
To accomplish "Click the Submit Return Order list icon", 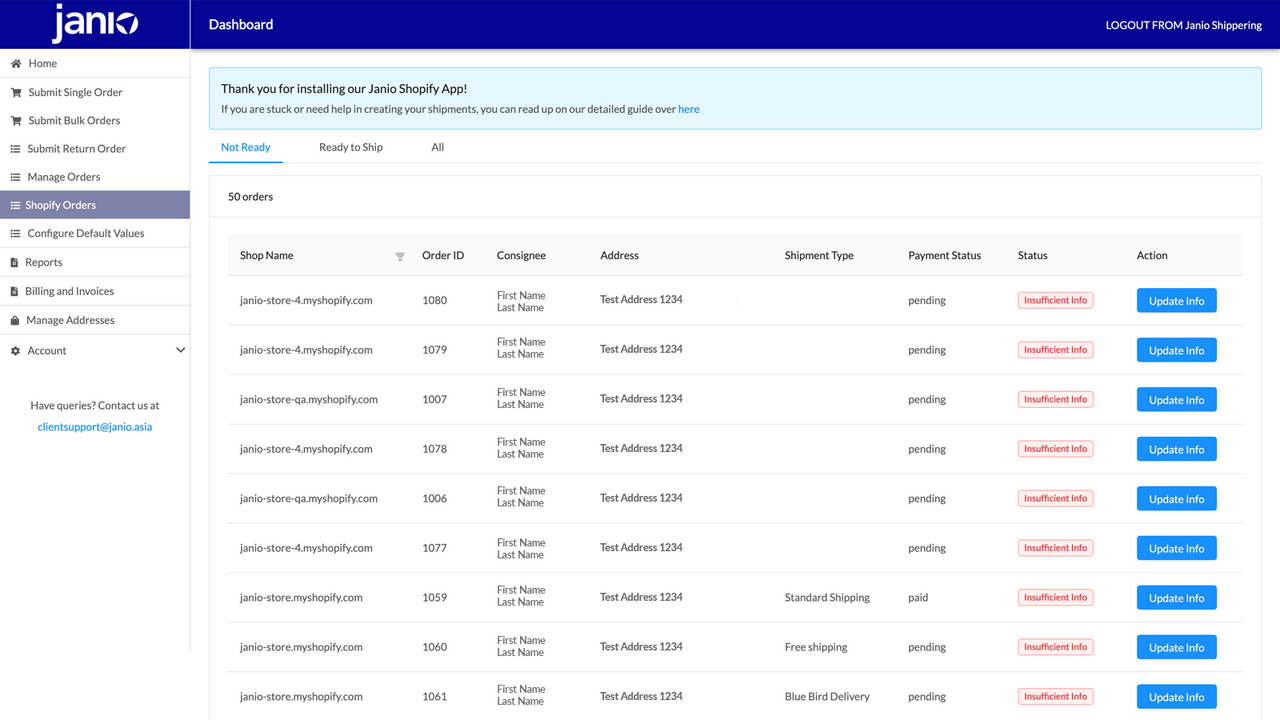I will [16, 148].
